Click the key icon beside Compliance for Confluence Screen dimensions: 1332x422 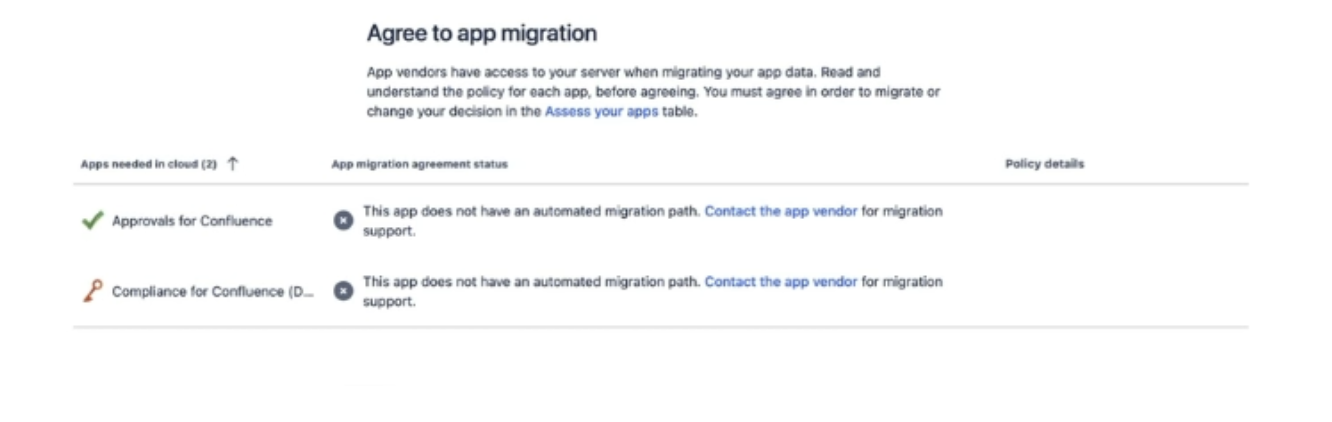92,291
